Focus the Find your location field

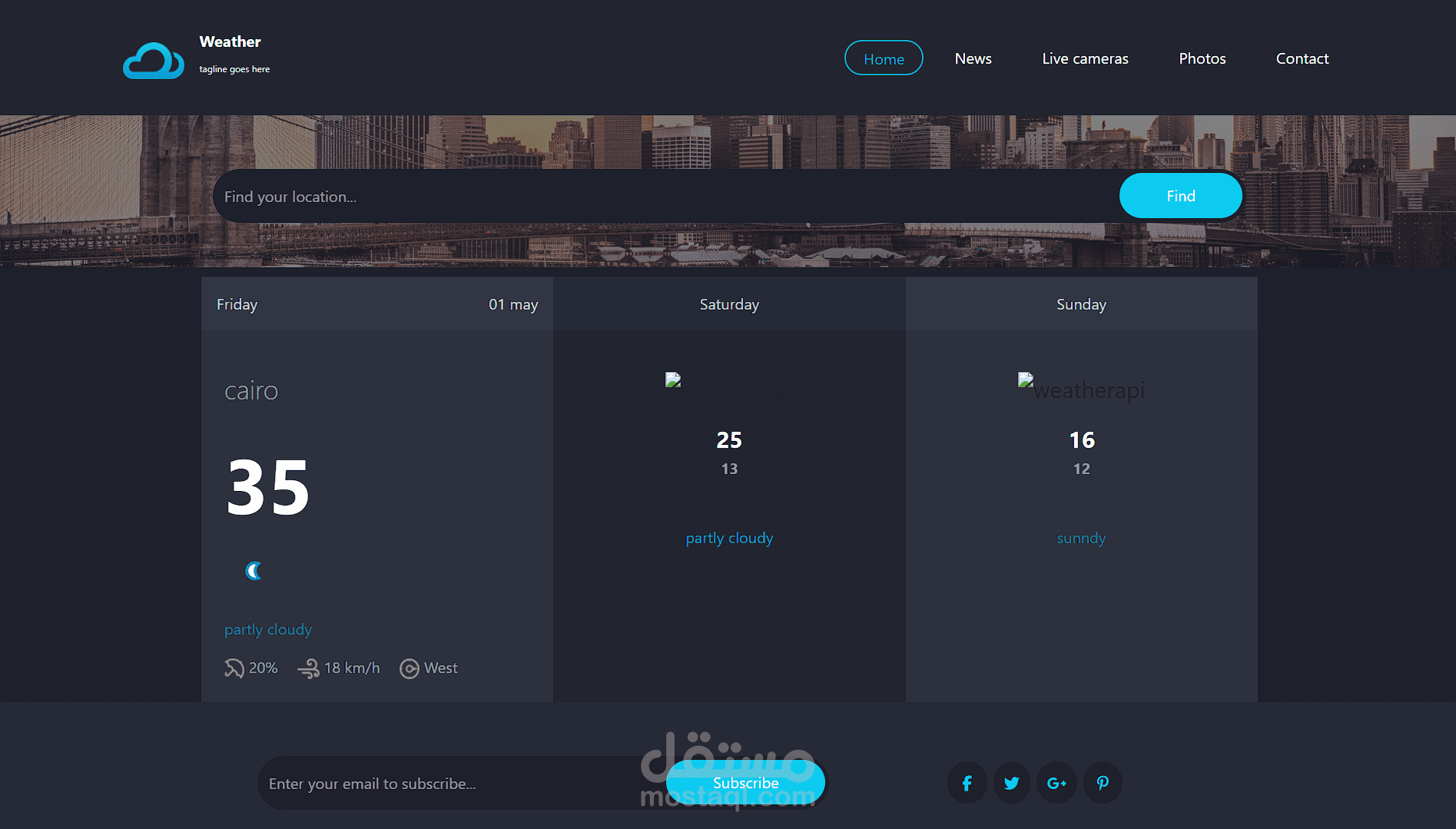pyautogui.click(x=665, y=196)
